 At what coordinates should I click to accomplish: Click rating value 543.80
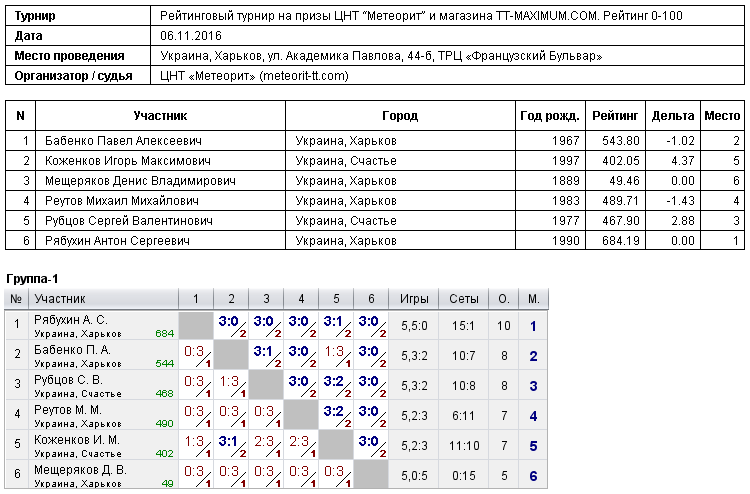click(x=621, y=141)
